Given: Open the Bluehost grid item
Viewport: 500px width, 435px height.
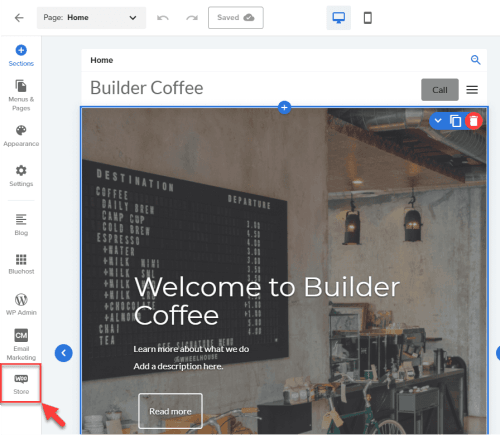Looking at the screenshot, I should click(21, 264).
